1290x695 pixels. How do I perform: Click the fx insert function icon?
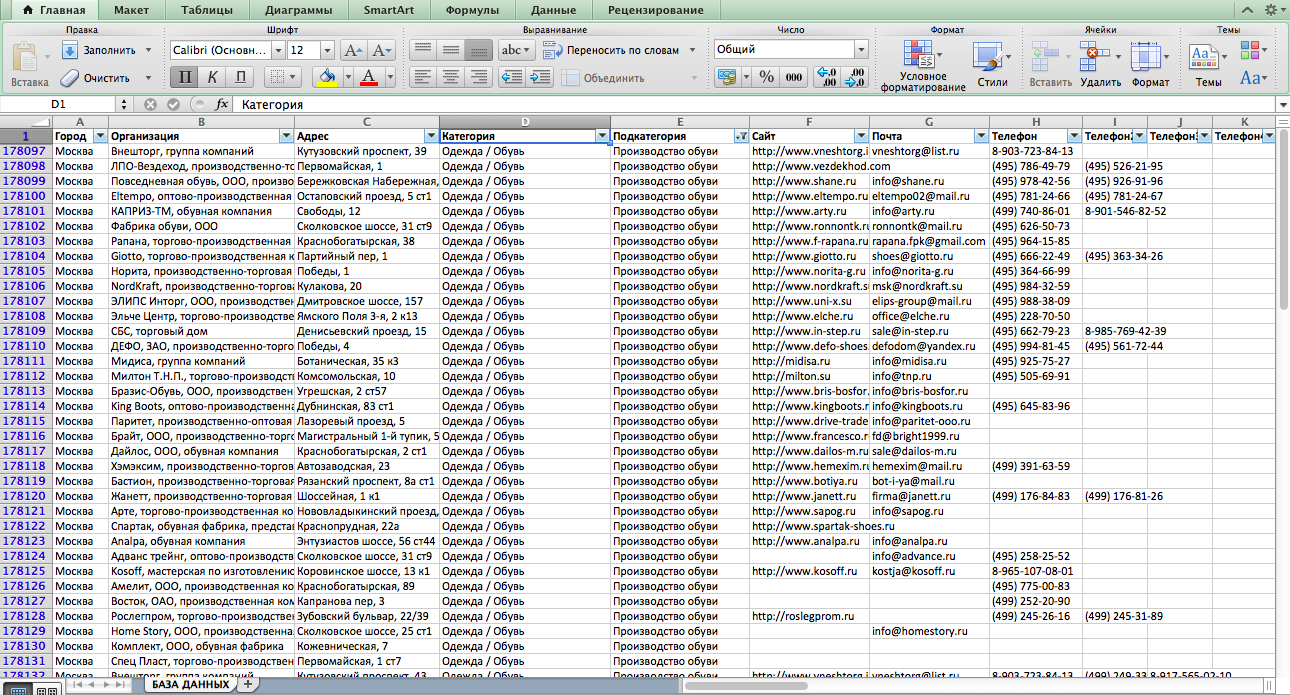coord(222,104)
